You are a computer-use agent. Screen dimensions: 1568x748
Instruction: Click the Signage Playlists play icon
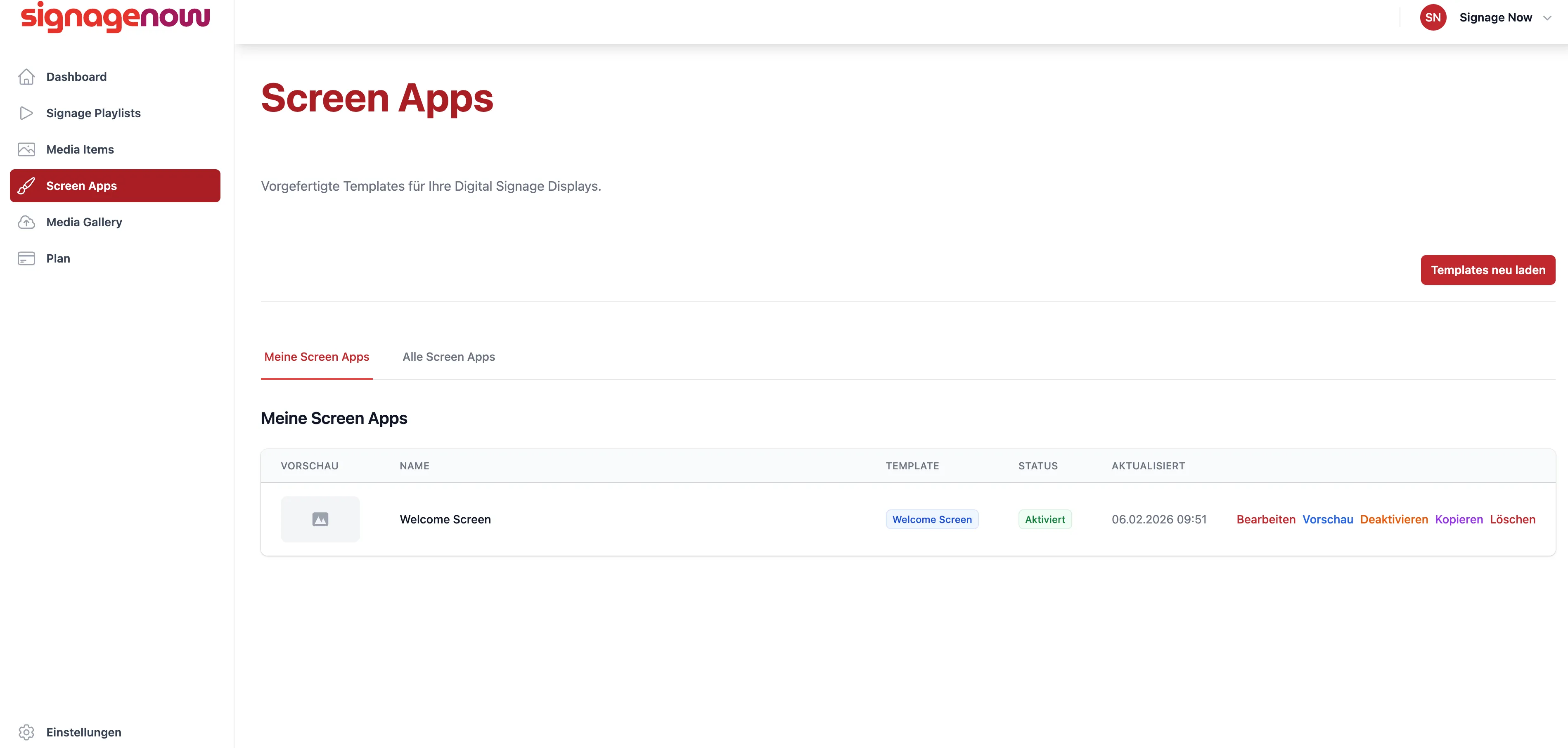(x=26, y=113)
